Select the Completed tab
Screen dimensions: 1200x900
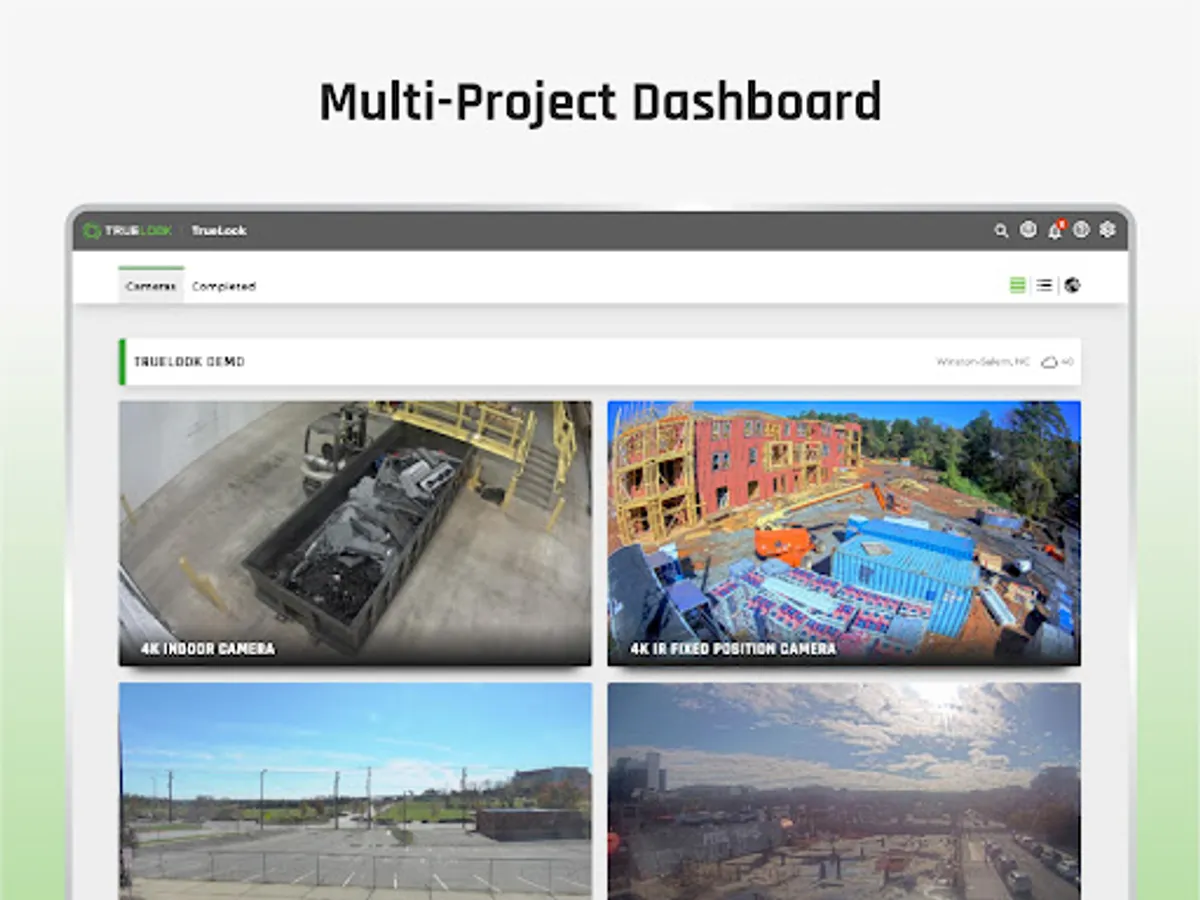pyautogui.click(x=224, y=286)
